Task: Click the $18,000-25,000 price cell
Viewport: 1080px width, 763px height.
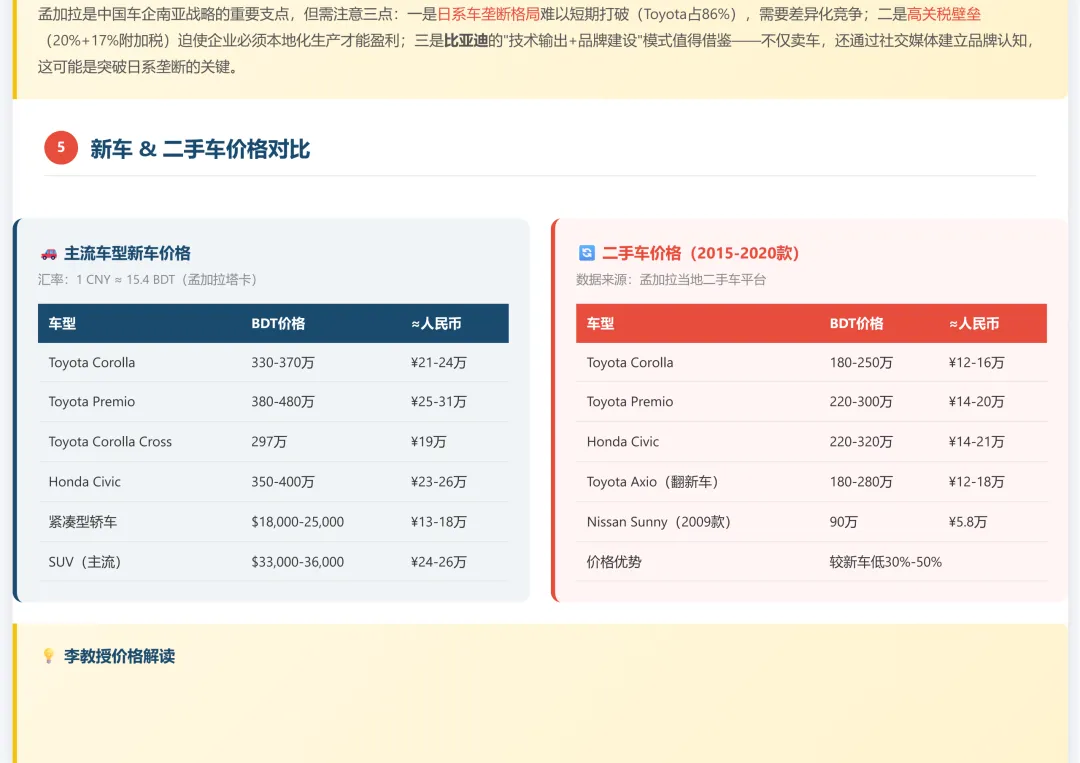Action: point(298,522)
